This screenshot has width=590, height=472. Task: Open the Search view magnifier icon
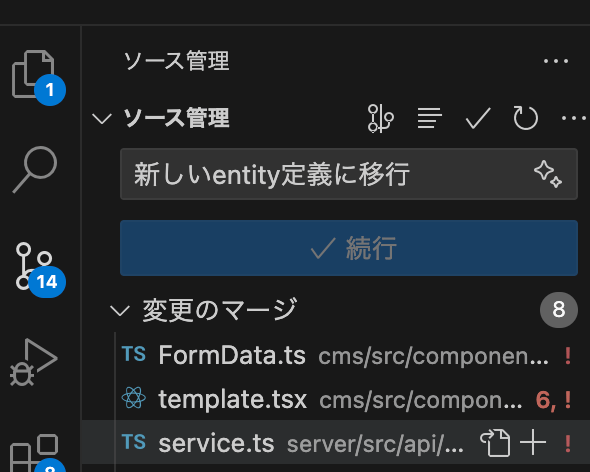pyautogui.click(x=35, y=169)
